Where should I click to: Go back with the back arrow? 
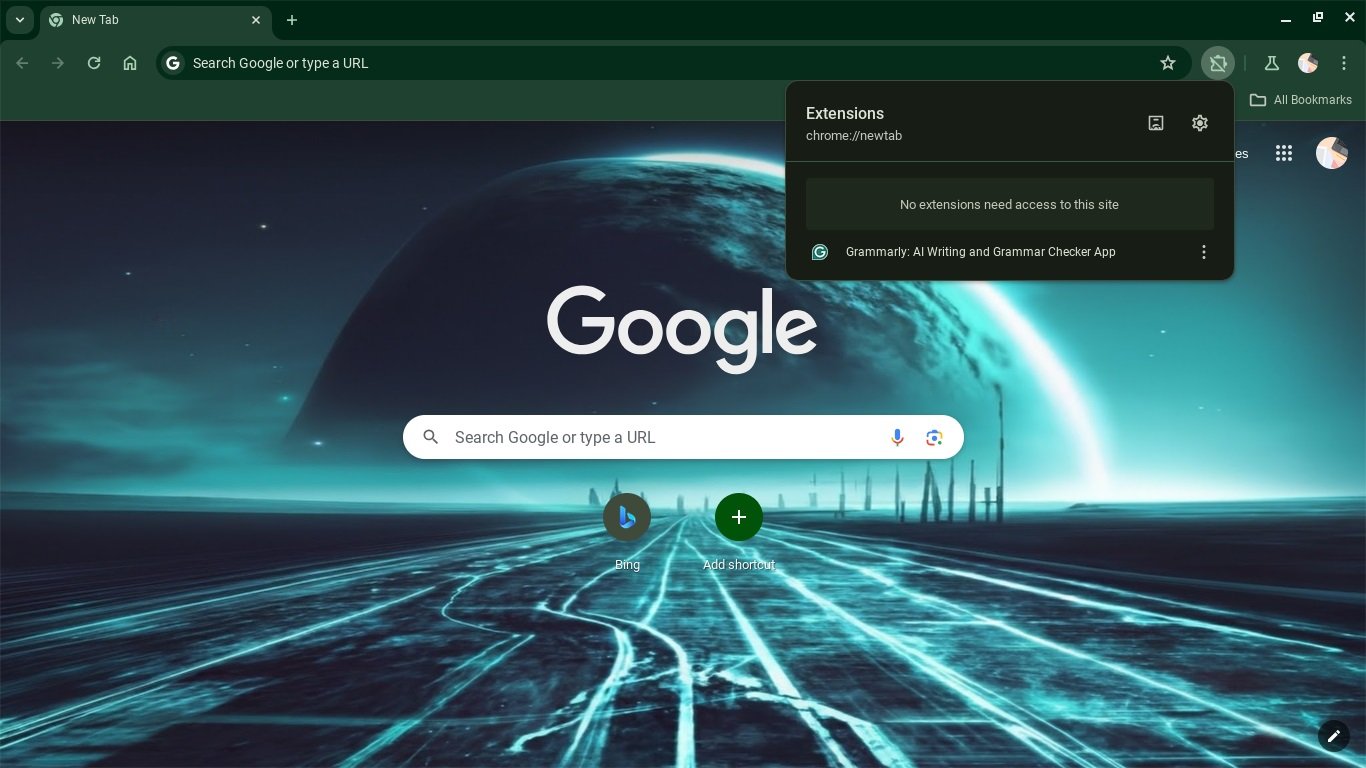tap(22, 63)
